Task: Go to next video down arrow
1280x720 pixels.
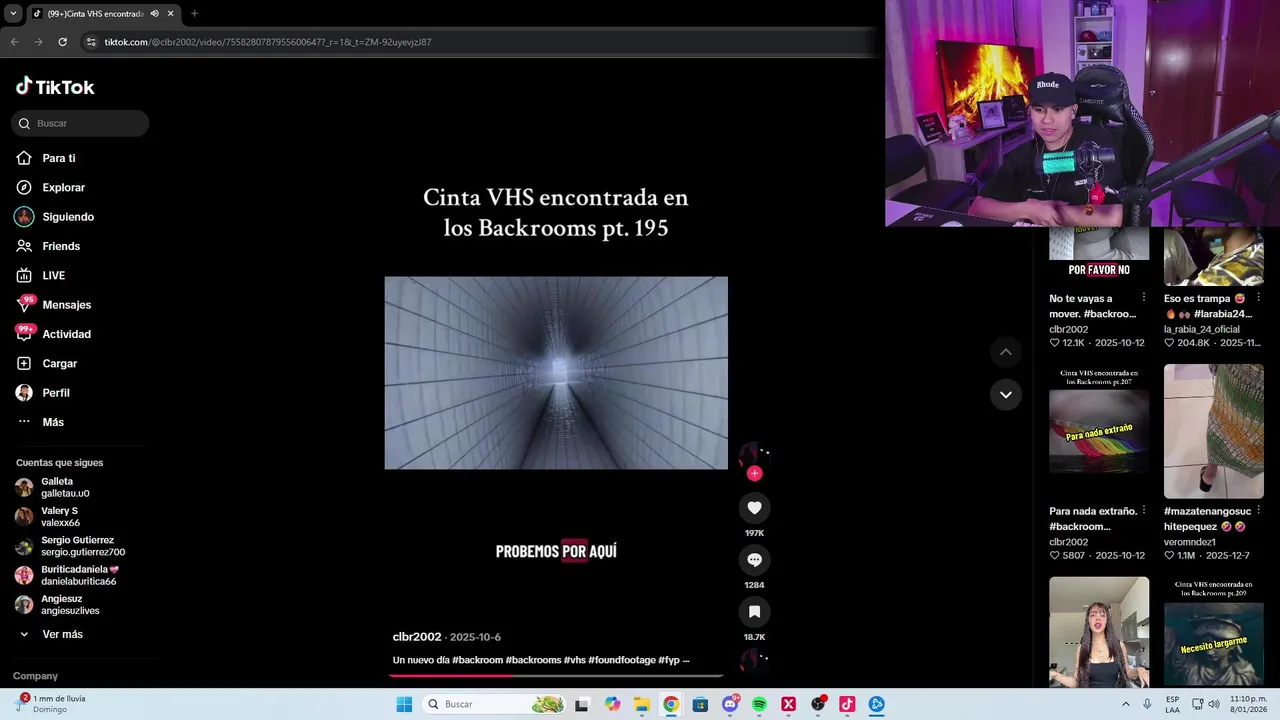Action: (1006, 394)
